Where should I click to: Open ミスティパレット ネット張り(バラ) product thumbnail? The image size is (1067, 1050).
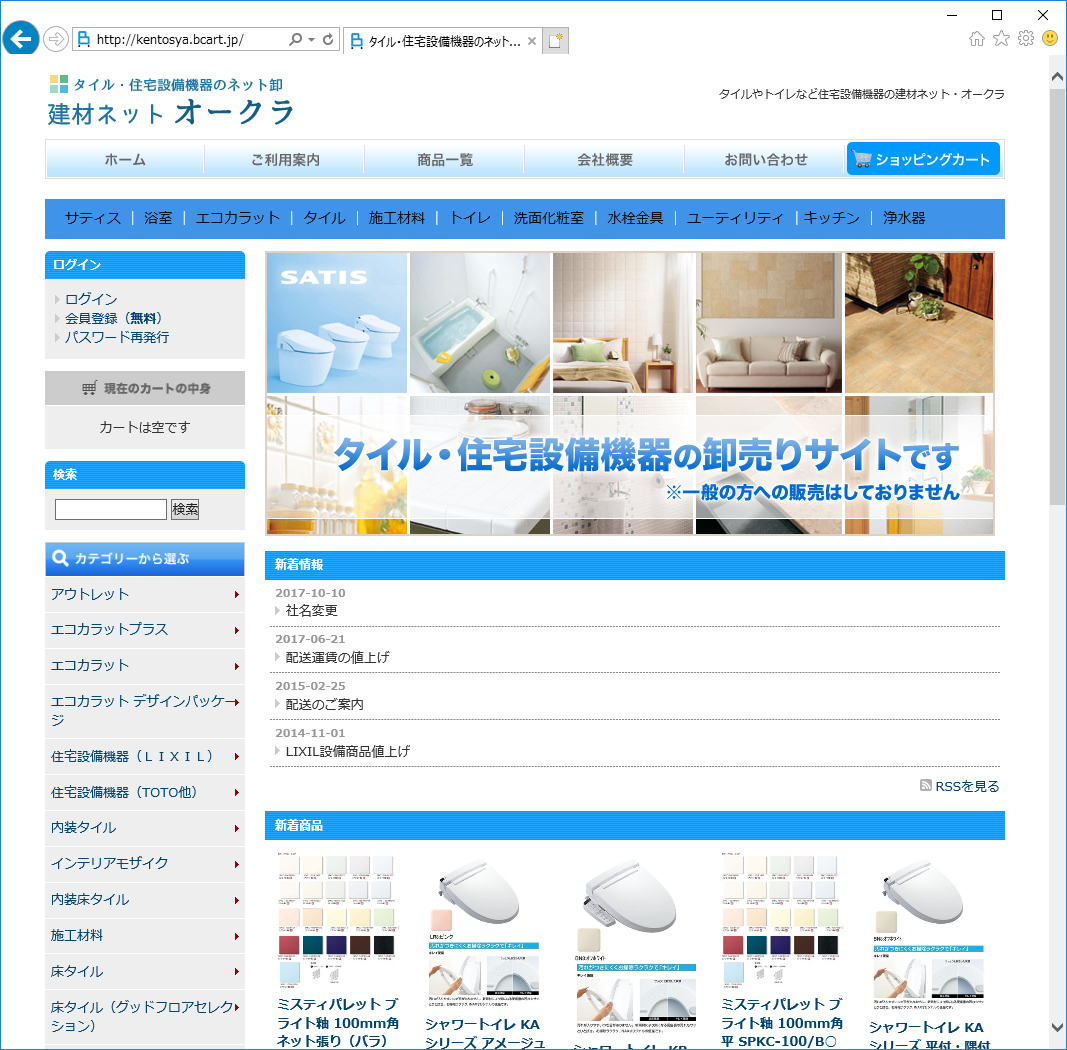337,921
